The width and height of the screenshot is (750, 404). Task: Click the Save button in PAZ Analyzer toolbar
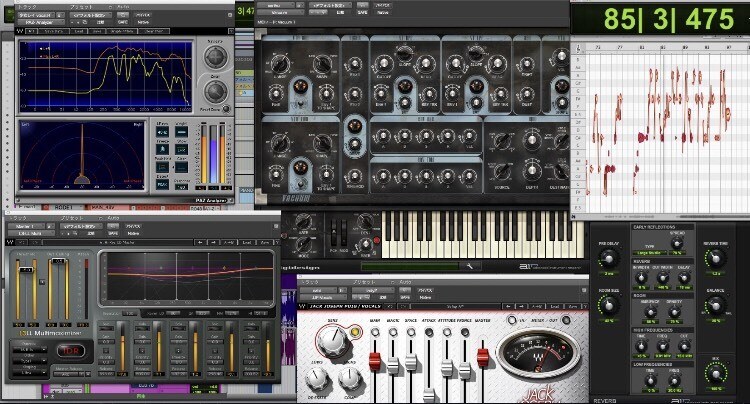[x=97, y=32]
